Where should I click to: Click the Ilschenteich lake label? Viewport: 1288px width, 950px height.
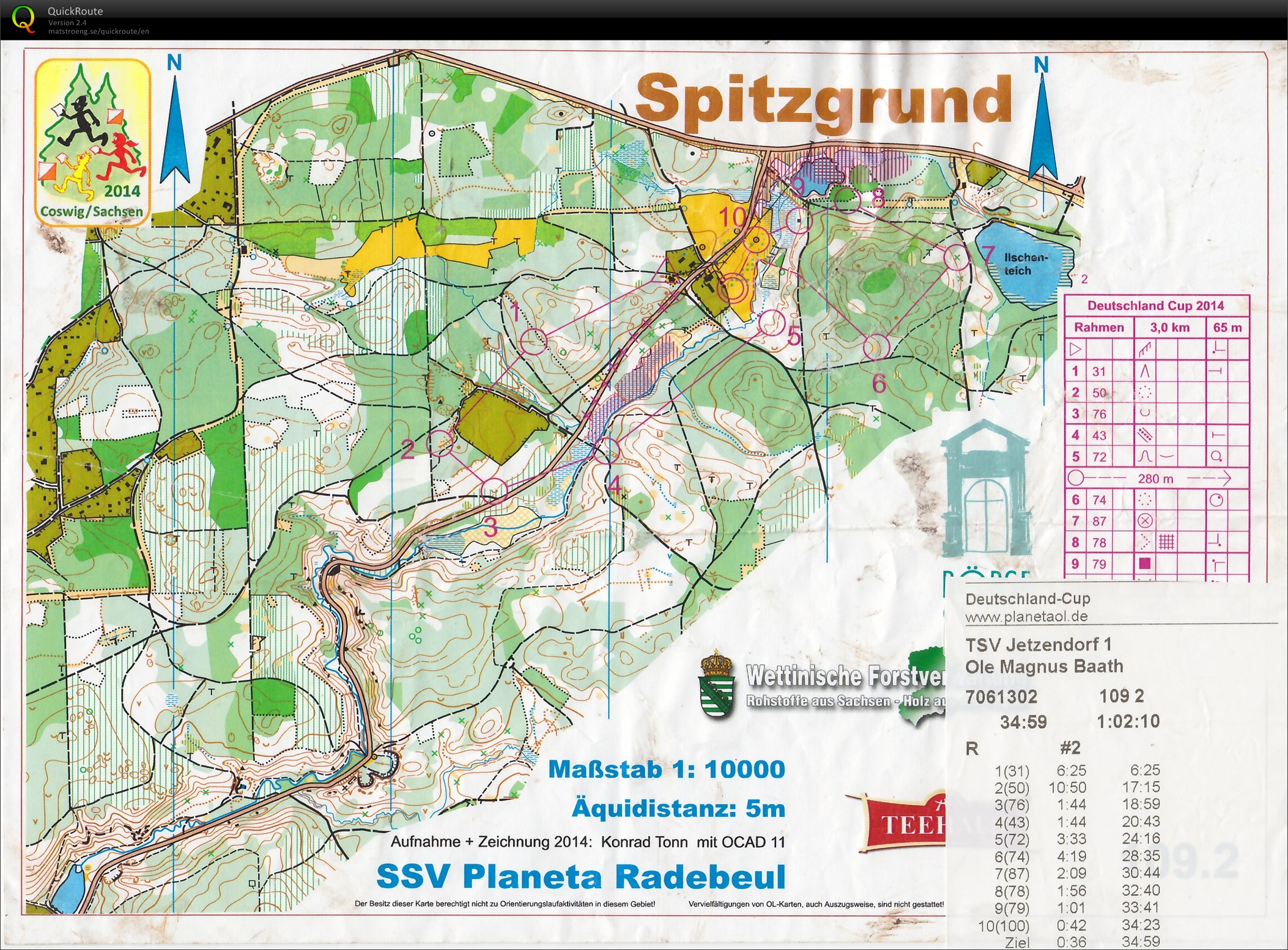(x=1025, y=264)
